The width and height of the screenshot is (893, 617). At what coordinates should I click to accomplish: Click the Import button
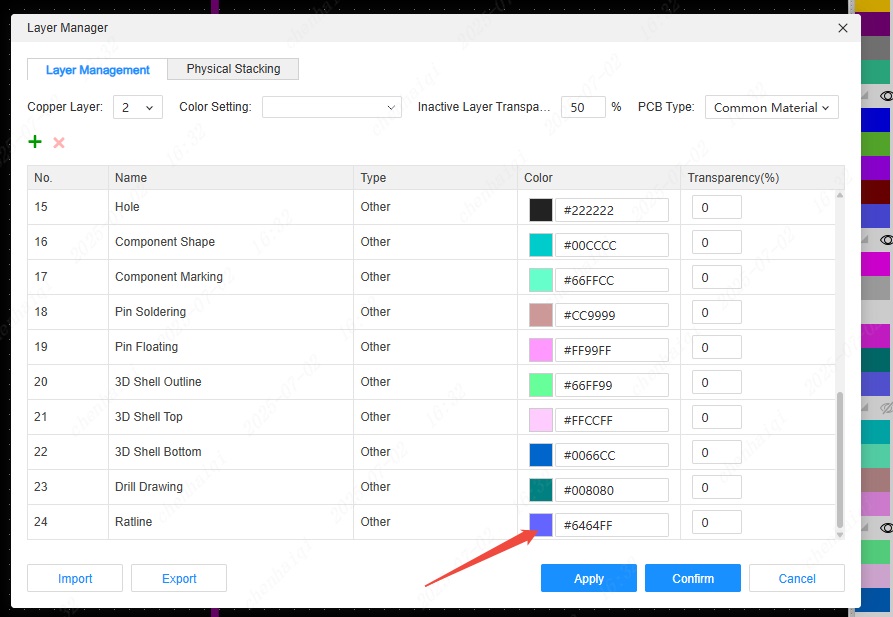(75, 578)
